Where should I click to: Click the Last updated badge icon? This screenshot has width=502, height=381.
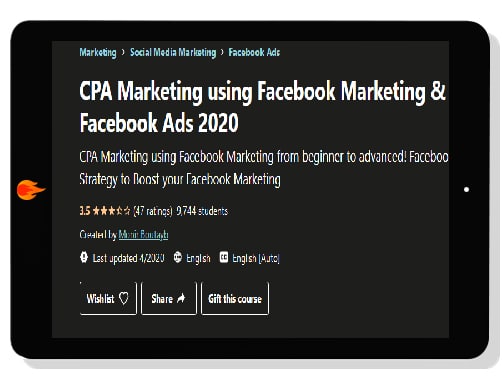pos(84,257)
